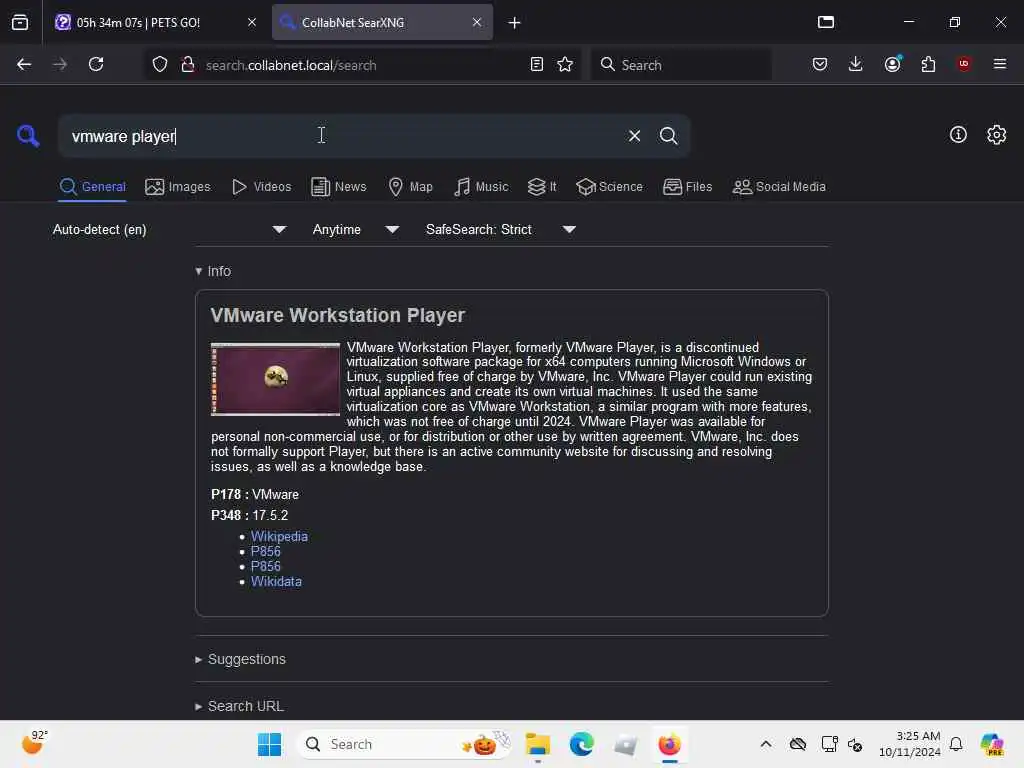Image resolution: width=1024 pixels, height=768 pixels.
Task: Click the VMware Workstation Player thumbnail image
Action: click(x=276, y=379)
